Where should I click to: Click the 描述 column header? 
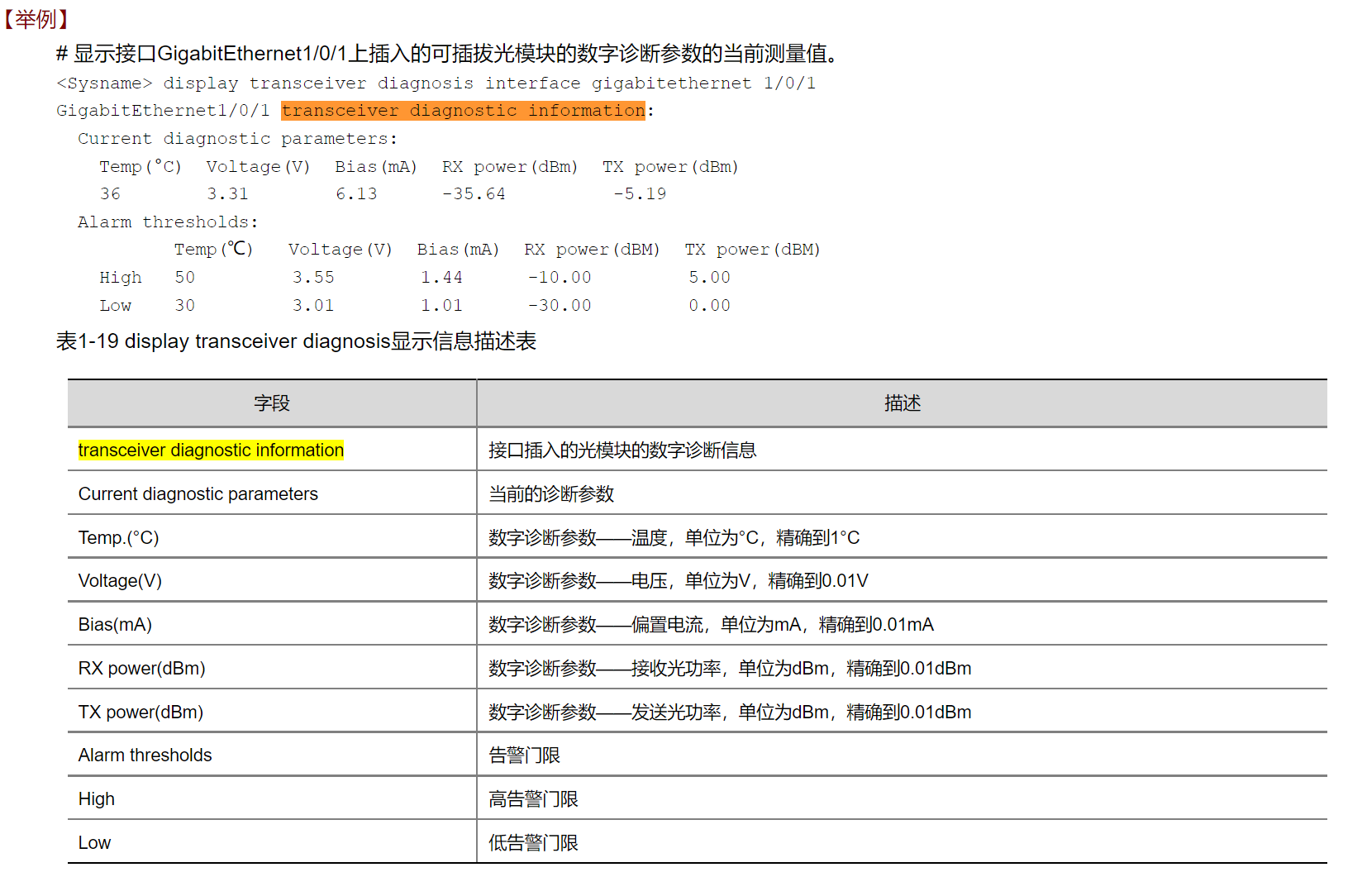(x=903, y=403)
